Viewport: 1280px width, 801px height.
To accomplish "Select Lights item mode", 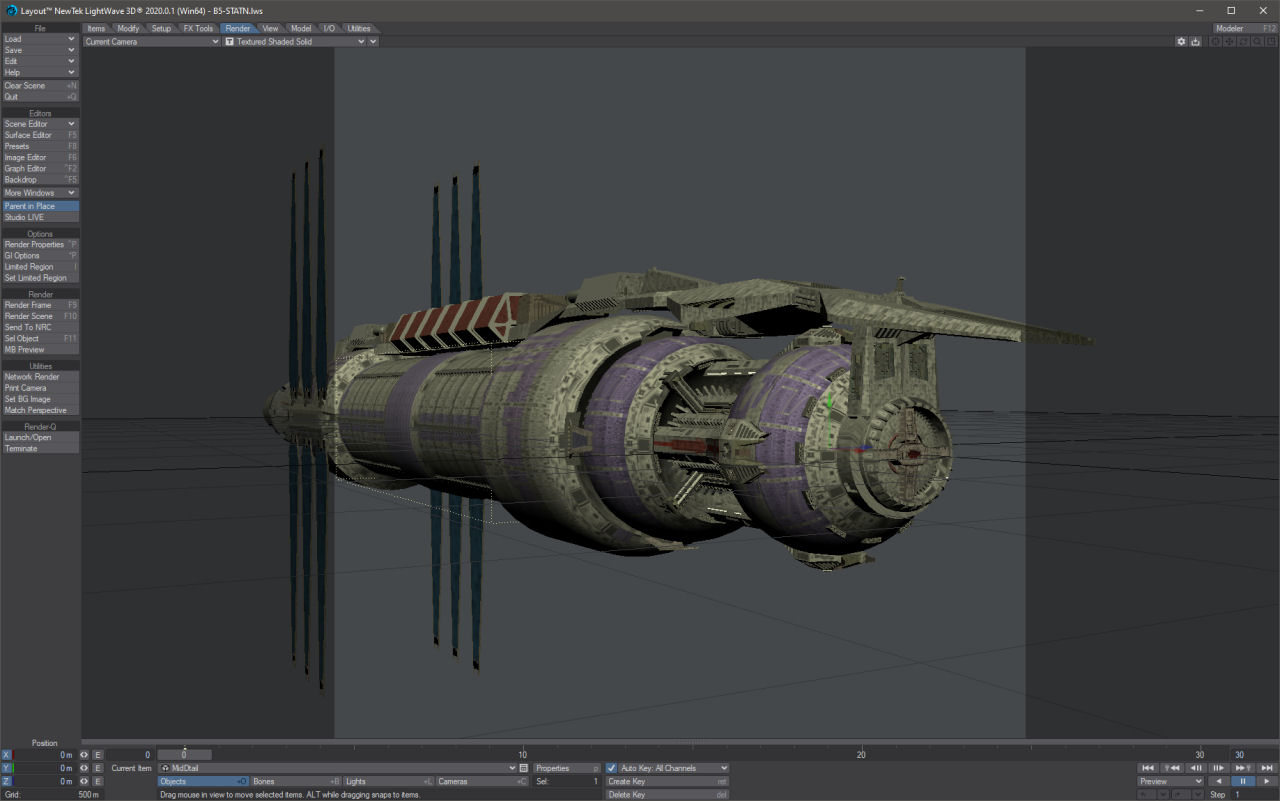I will click(388, 781).
